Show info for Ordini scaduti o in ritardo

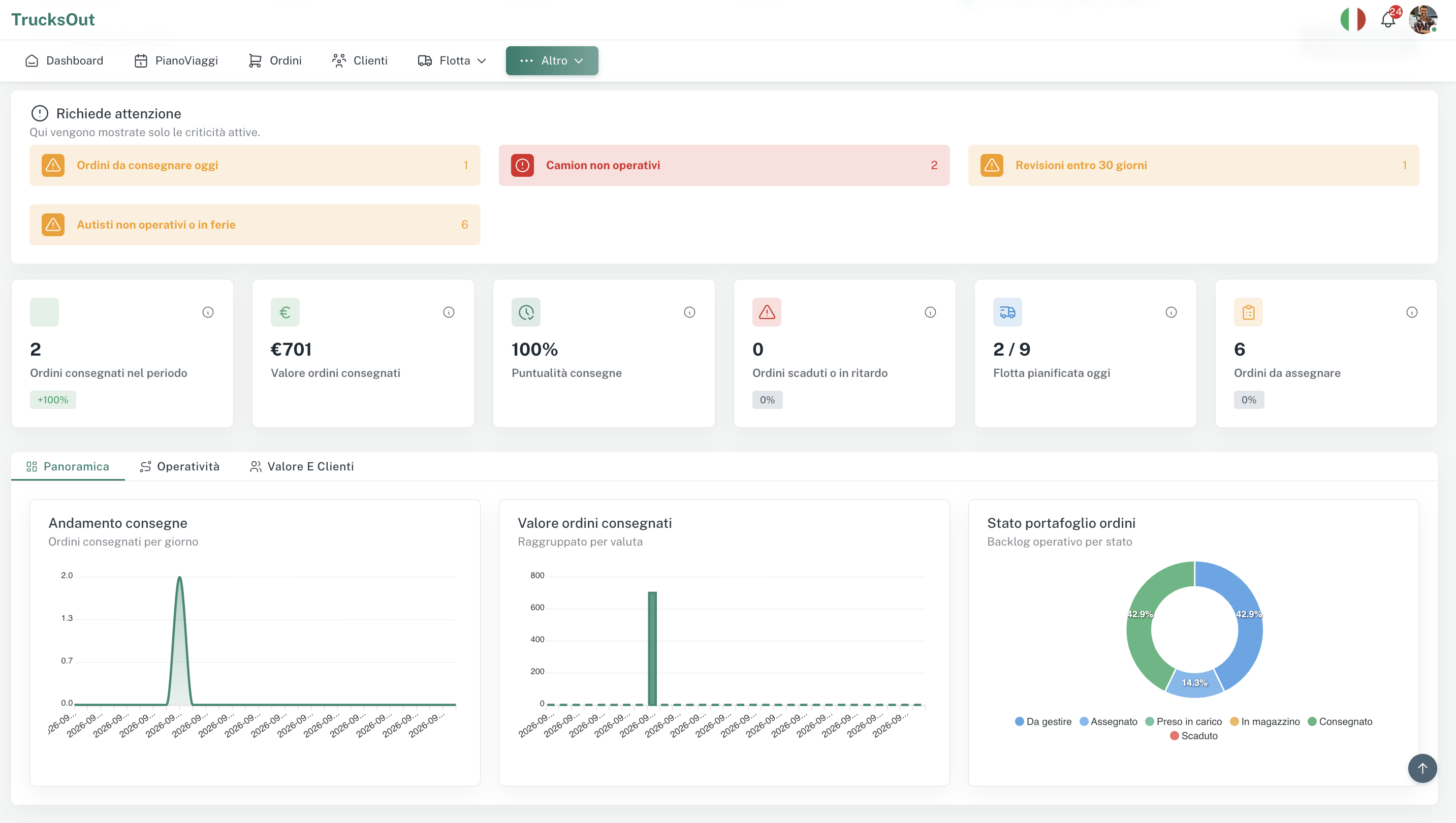point(930,312)
